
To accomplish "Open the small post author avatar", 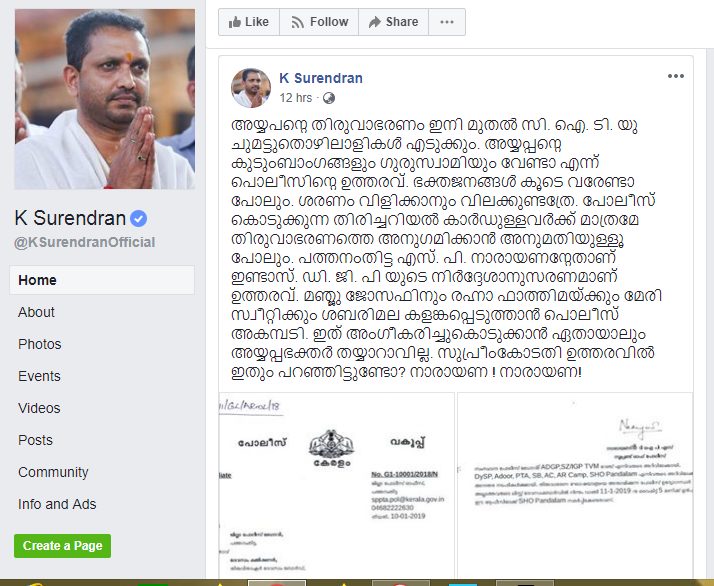I will 251,88.
